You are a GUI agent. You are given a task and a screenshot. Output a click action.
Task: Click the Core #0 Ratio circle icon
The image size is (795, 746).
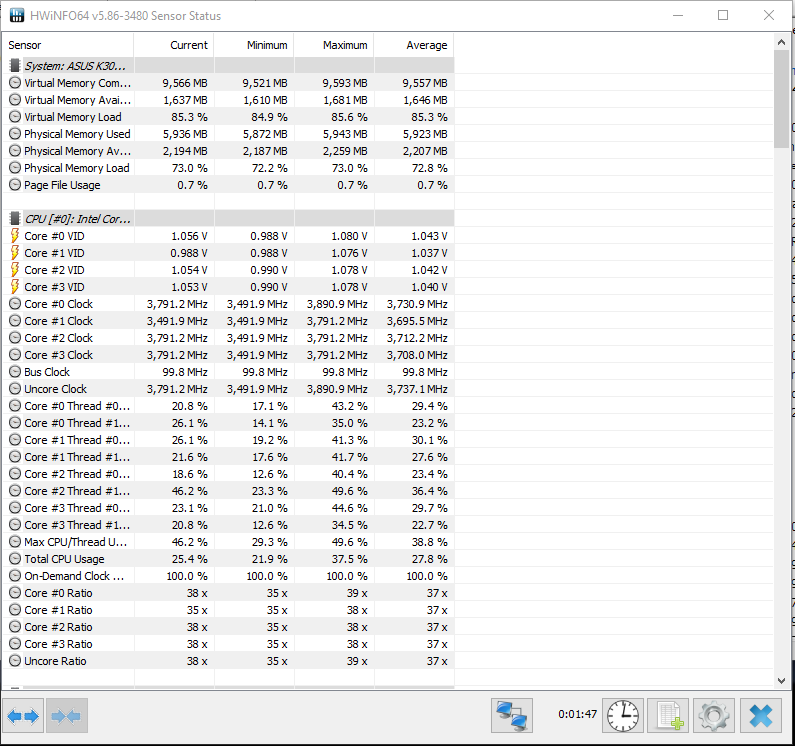[15, 593]
